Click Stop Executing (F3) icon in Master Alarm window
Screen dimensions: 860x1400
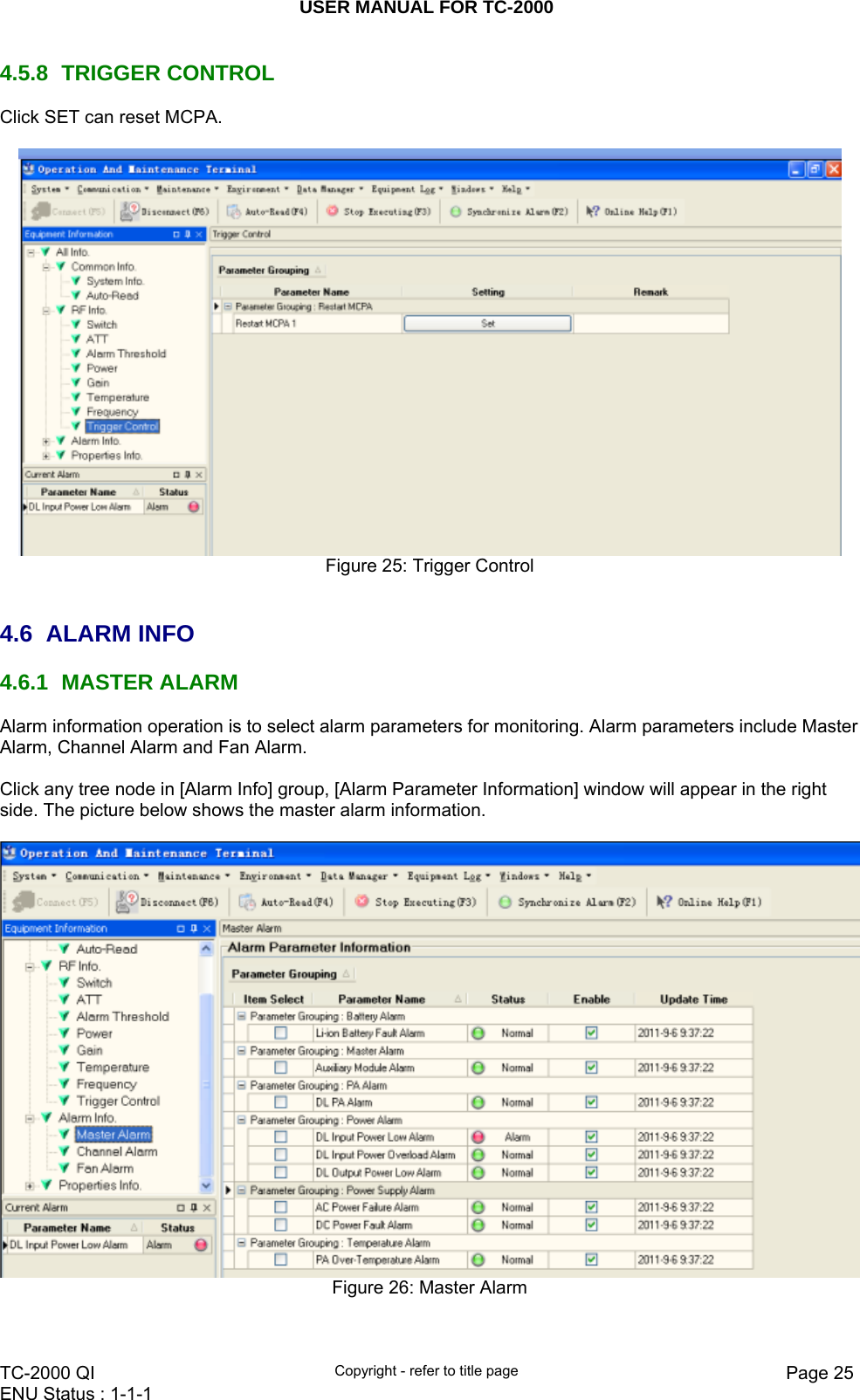coord(362,902)
